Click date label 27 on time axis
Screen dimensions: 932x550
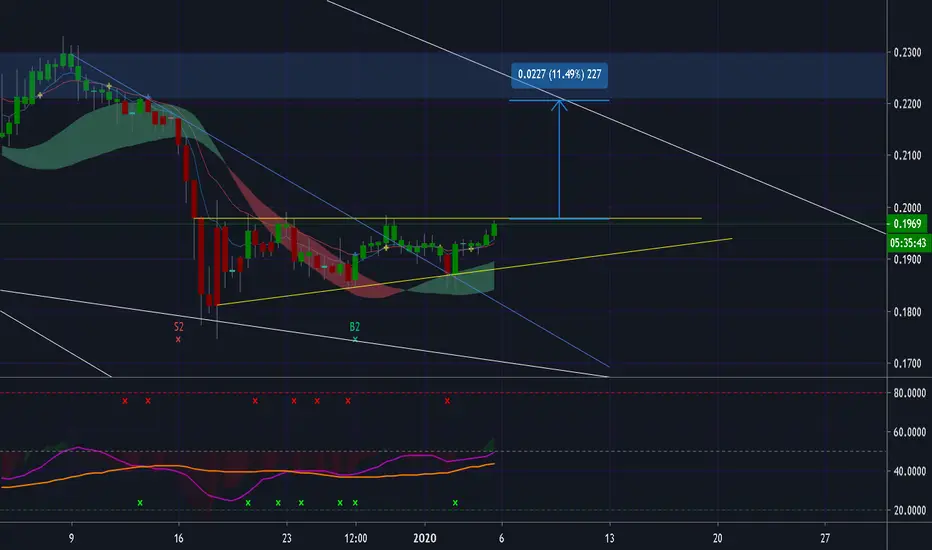(x=825, y=538)
